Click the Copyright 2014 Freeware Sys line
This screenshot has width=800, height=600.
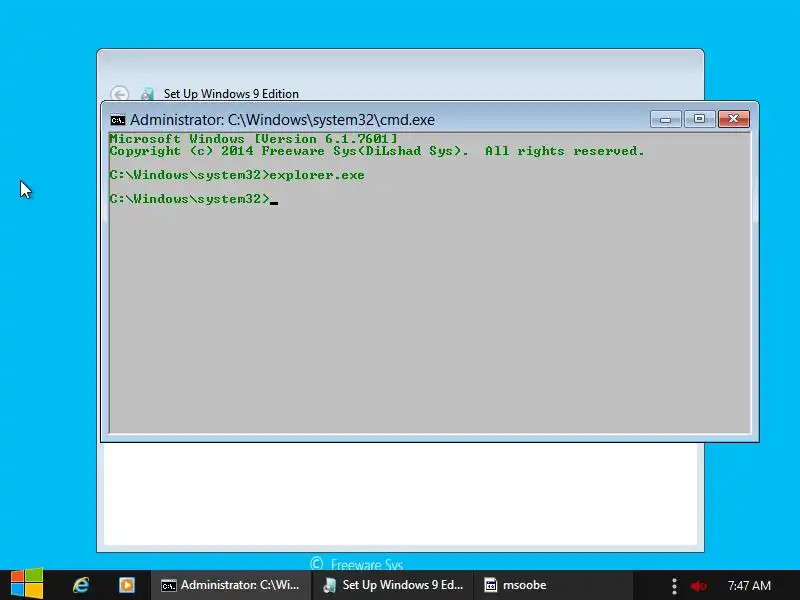pyautogui.click(x=377, y=151)
